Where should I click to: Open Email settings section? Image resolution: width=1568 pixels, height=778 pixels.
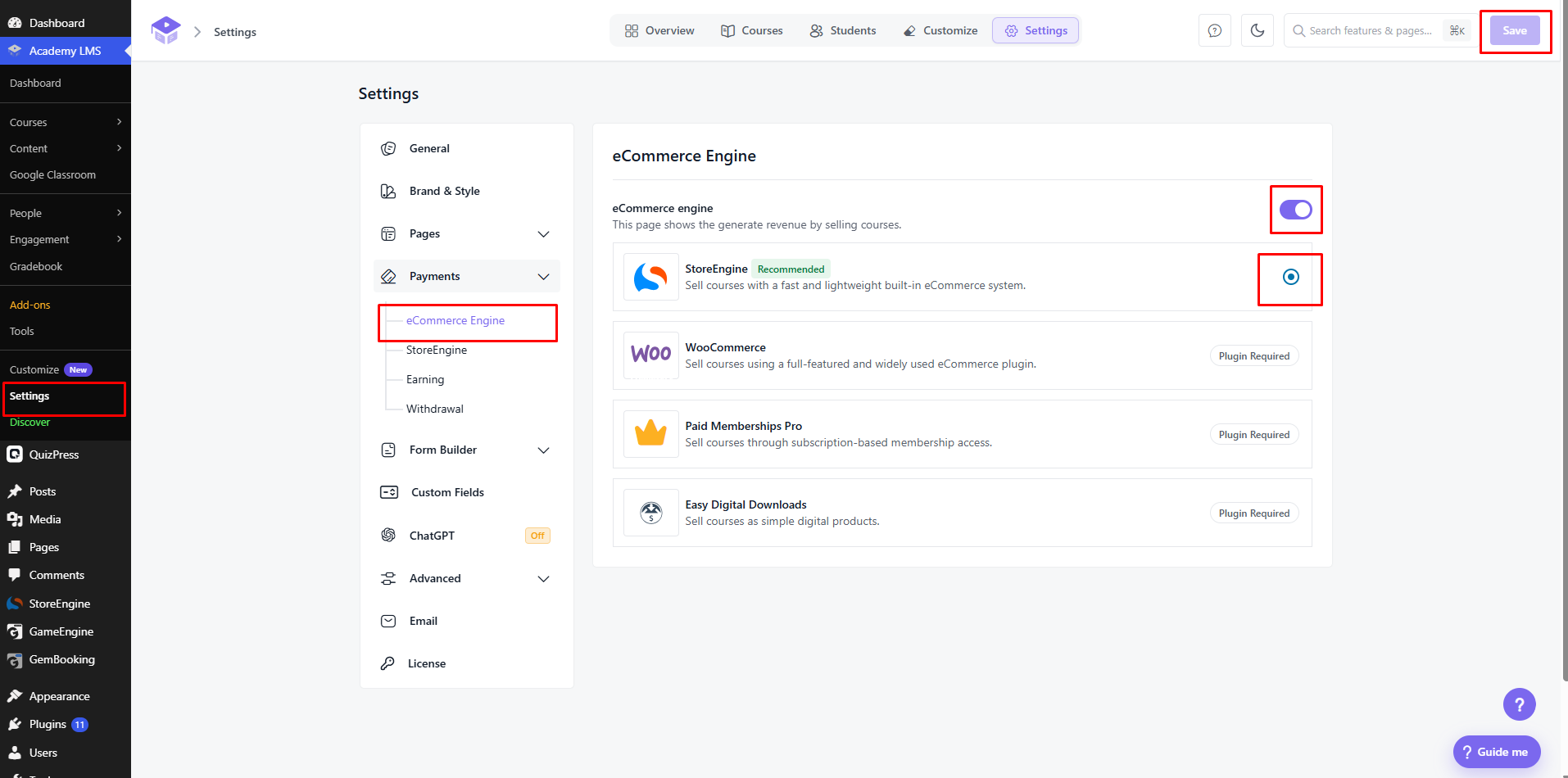click(x=467, y=621)
